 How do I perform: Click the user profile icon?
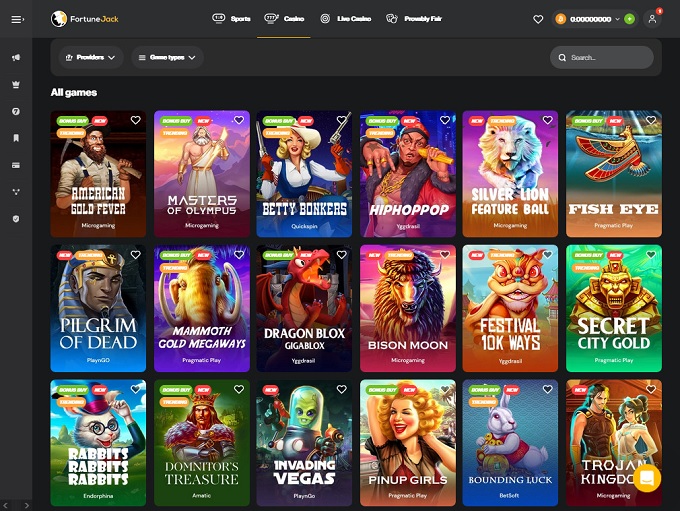click(x=653, y=19)
